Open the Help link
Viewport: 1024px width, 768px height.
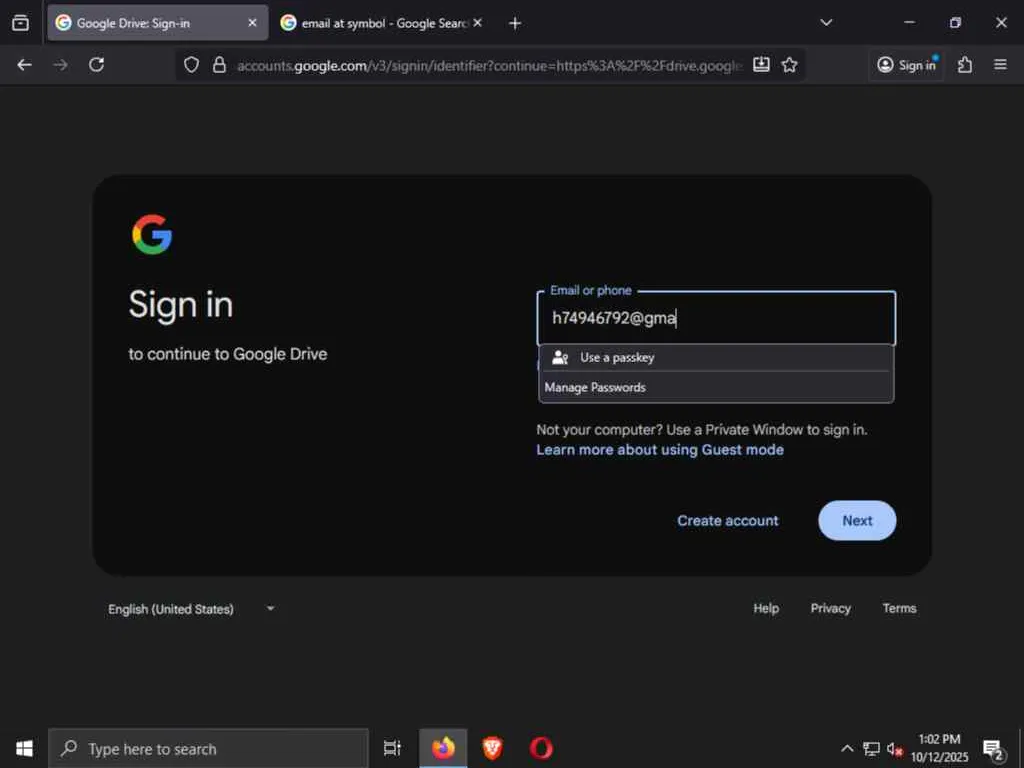766,609
